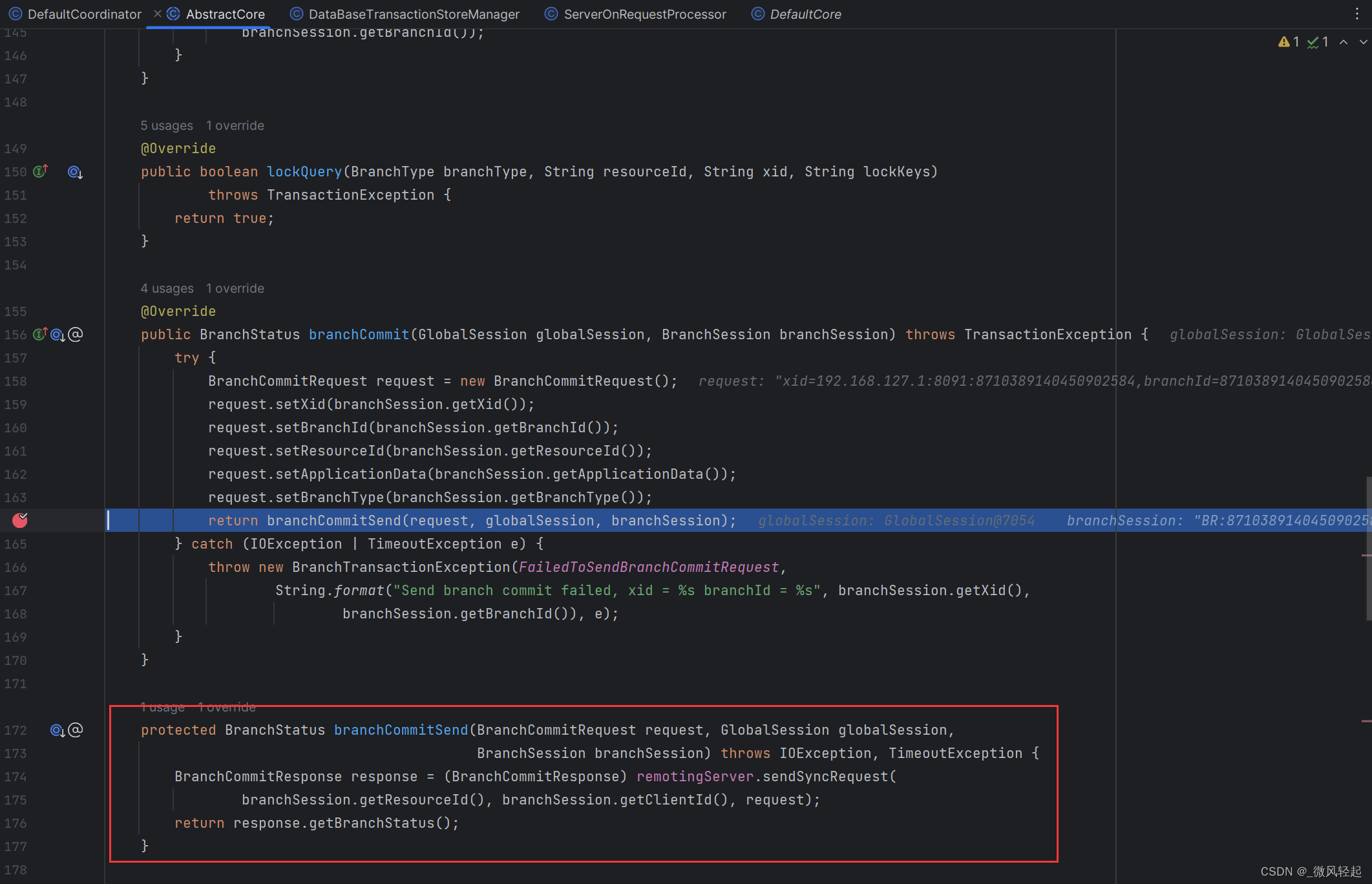Viewport: 1372px width, 884px height.
Task: Toggle the breakpoint on the branchCommitSend return line
Action: coord(20,520)
